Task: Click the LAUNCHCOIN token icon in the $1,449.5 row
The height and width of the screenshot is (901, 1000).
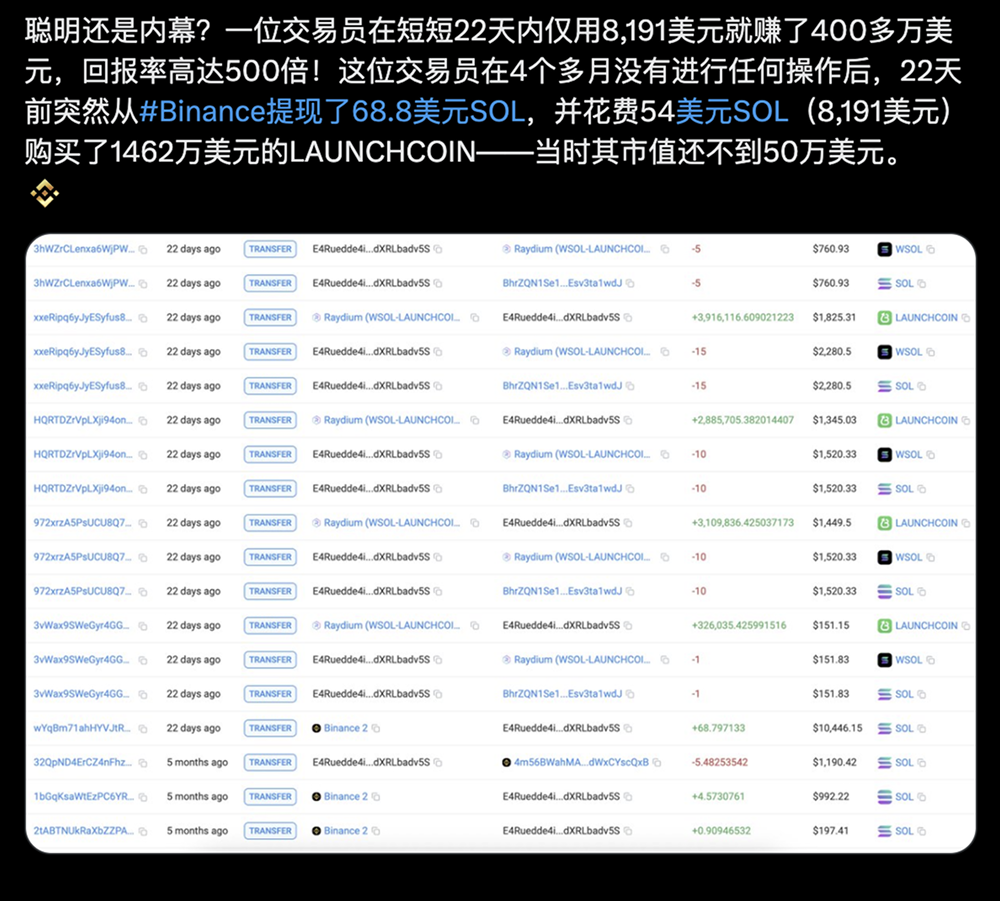Action: coord(885,523)
